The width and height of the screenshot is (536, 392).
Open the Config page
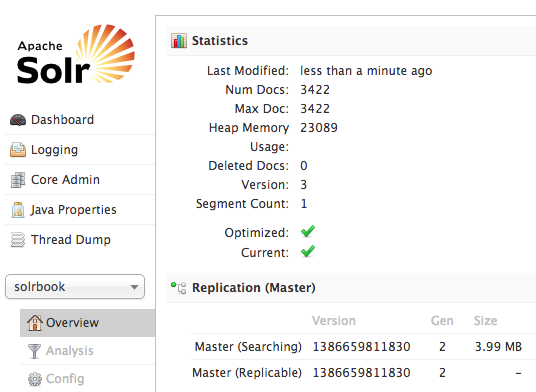[x=65, y=379]
